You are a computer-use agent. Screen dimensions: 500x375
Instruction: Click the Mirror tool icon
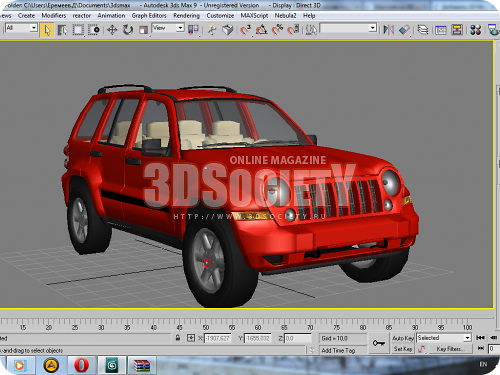tap(388, 30)
